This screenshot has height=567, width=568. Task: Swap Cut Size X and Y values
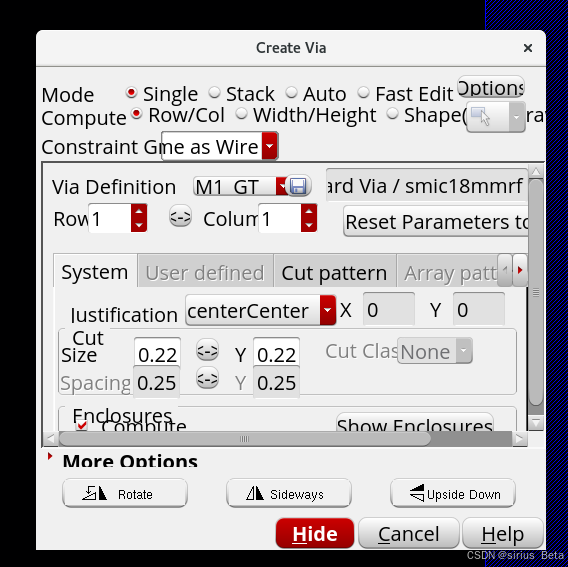207,351
